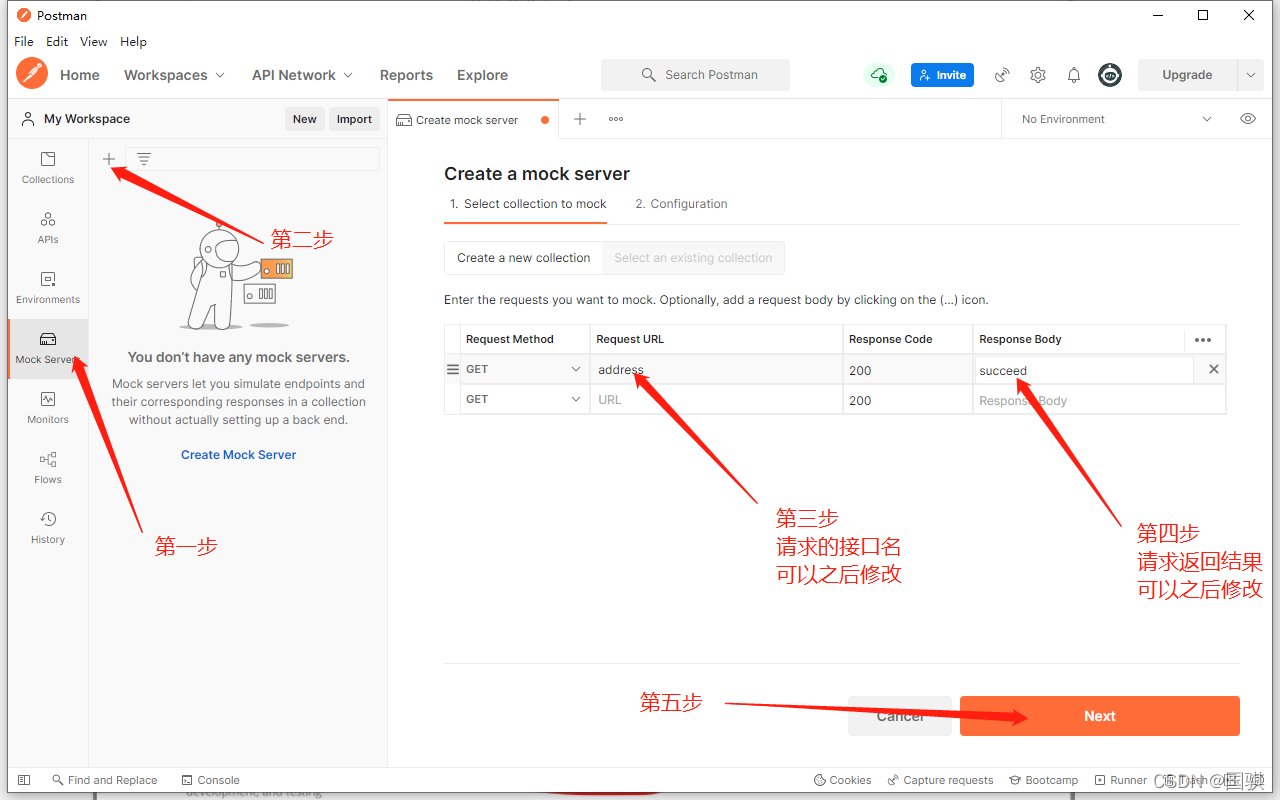Viewport: 1280px width, 800px height.
Task: Click the Postman logo icon
Action: coord(32,74)
